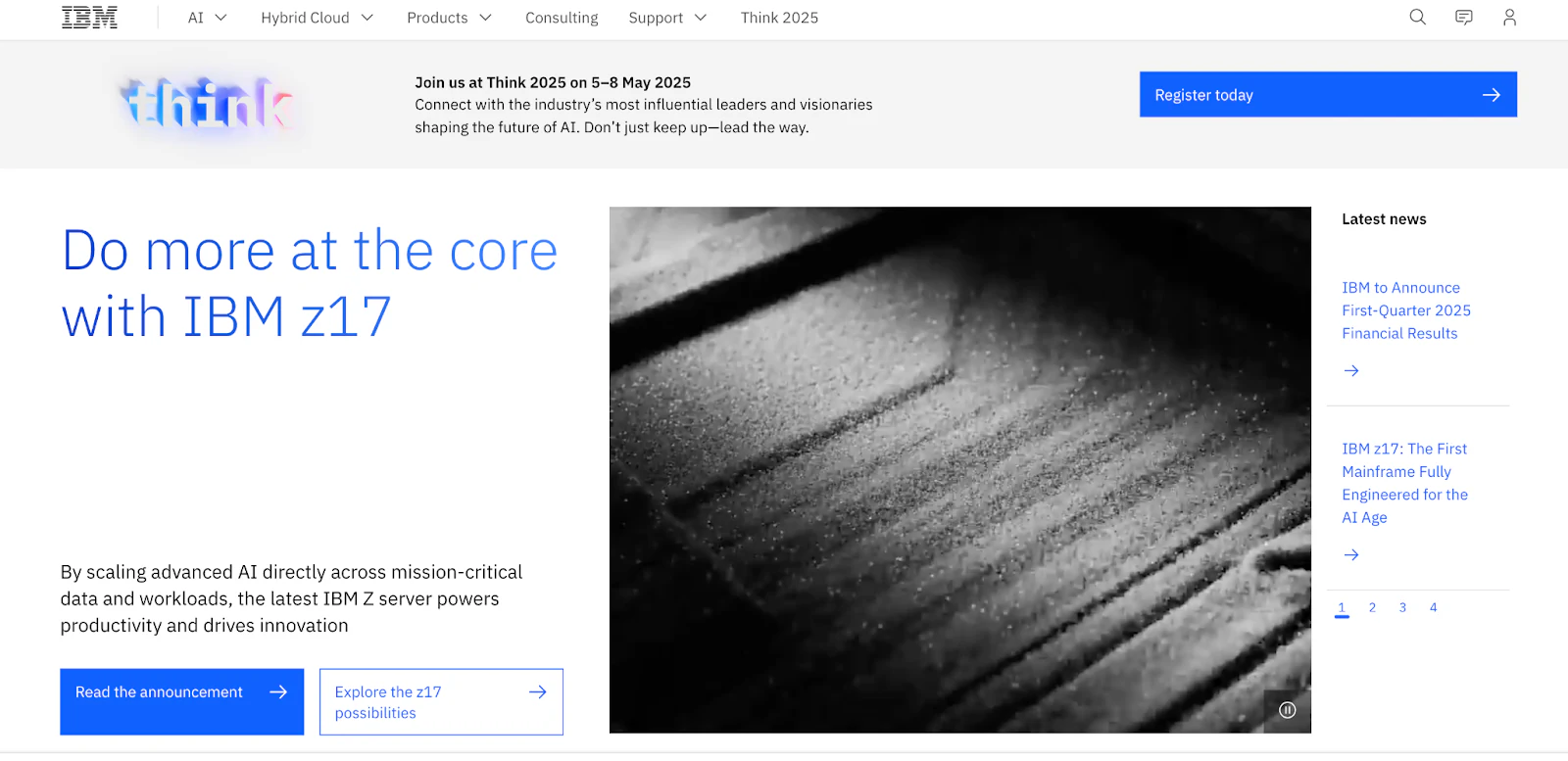Click arrow under First-Quarter 2025 Financial Results
The width and height of the screenshot is (1568, 761).
pos(1351,370)
